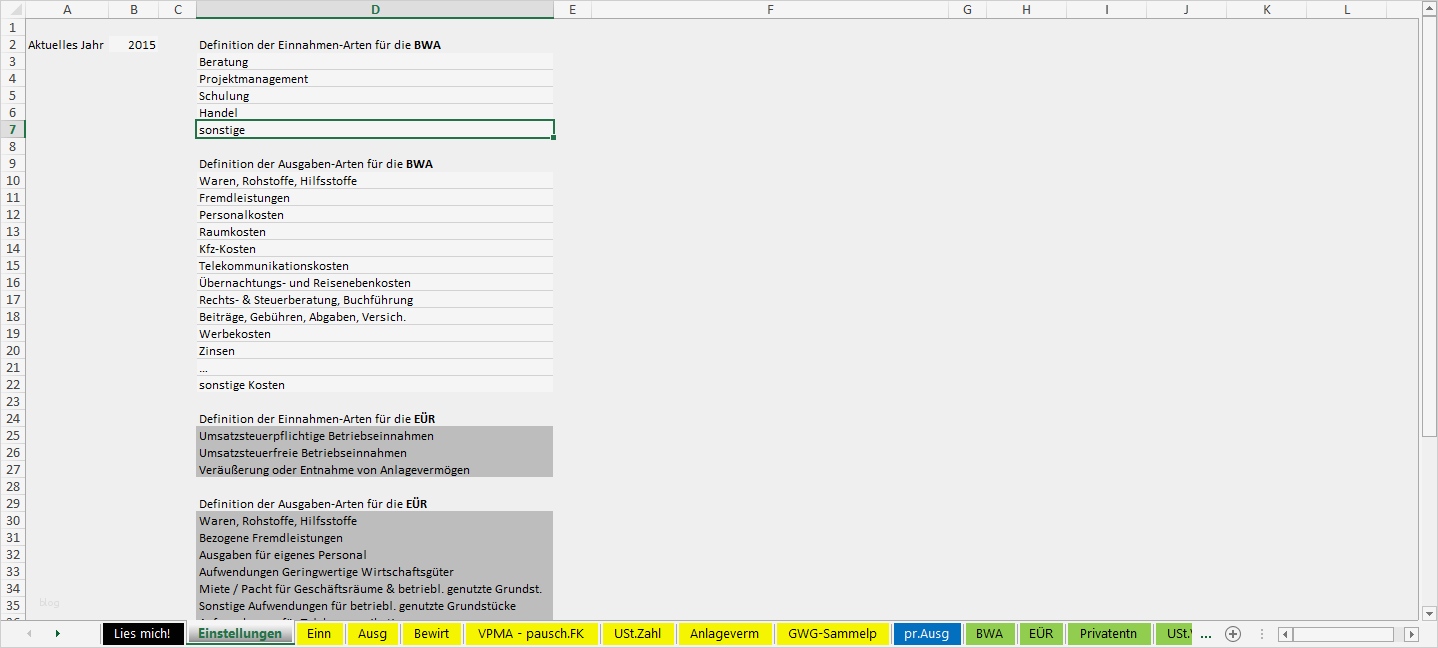Open the Bewirt sheet tab
The width and height of the screenshot is (1438, 648).
432,634
